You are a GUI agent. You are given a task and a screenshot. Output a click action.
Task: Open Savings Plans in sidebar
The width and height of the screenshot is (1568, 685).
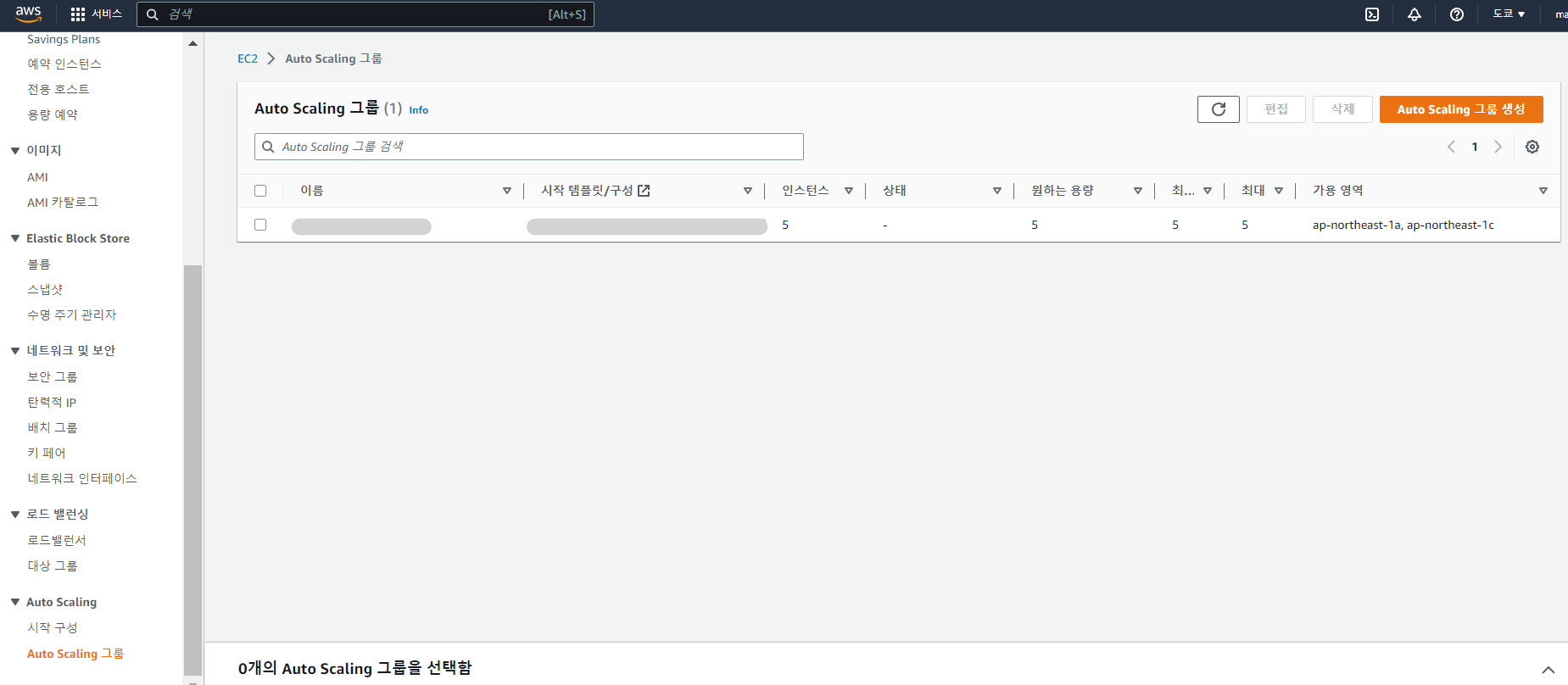[64, 39]
